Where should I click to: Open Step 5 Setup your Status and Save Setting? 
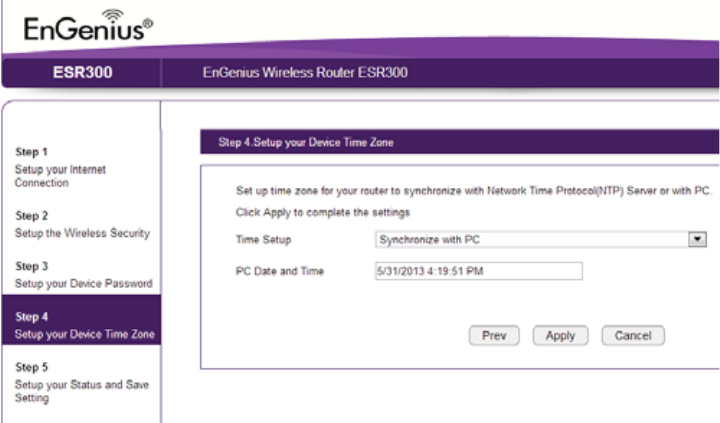pyautogui.click(x=82, y=382)
